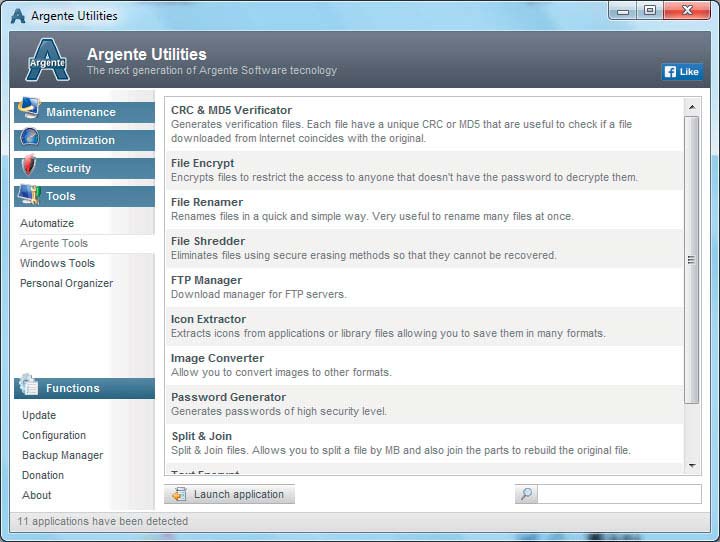Open the Functions section header
The height and width of the screenshot is (542, 720).
coord(84,388)
